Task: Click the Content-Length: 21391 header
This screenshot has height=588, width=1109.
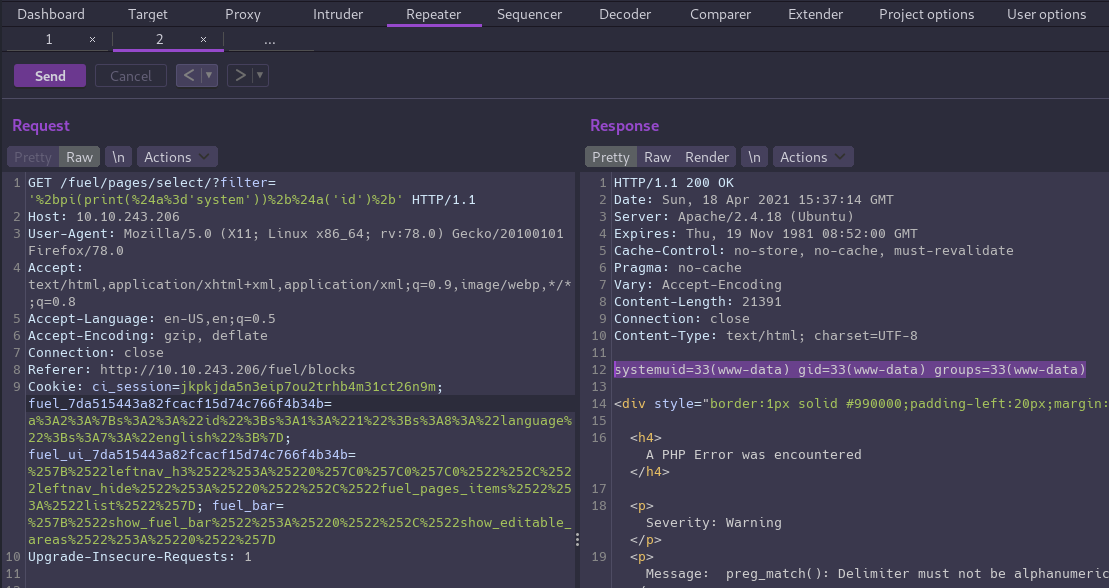Action: 697,301
